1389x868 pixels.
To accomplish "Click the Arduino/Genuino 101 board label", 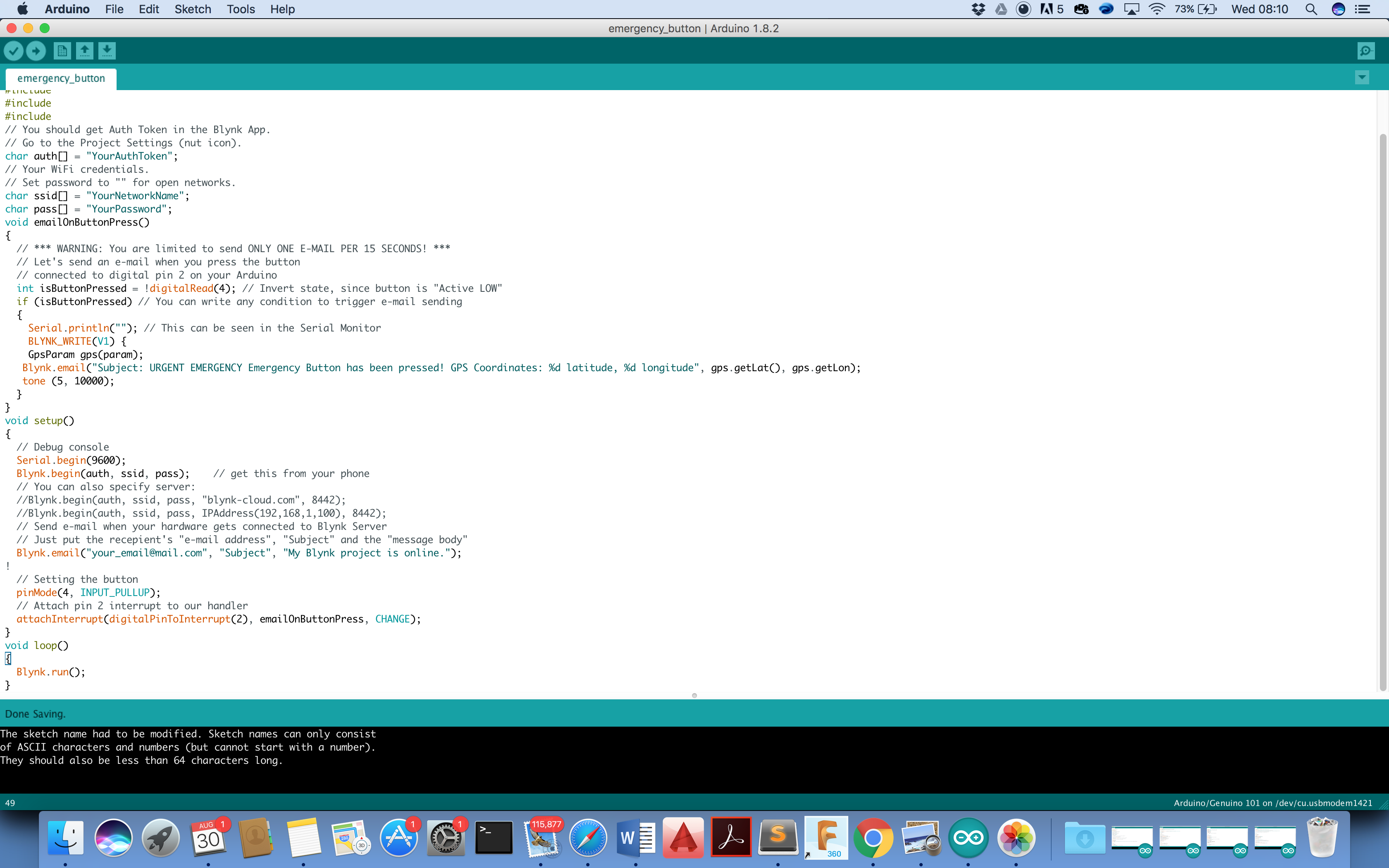I will tap(1272, 803).
